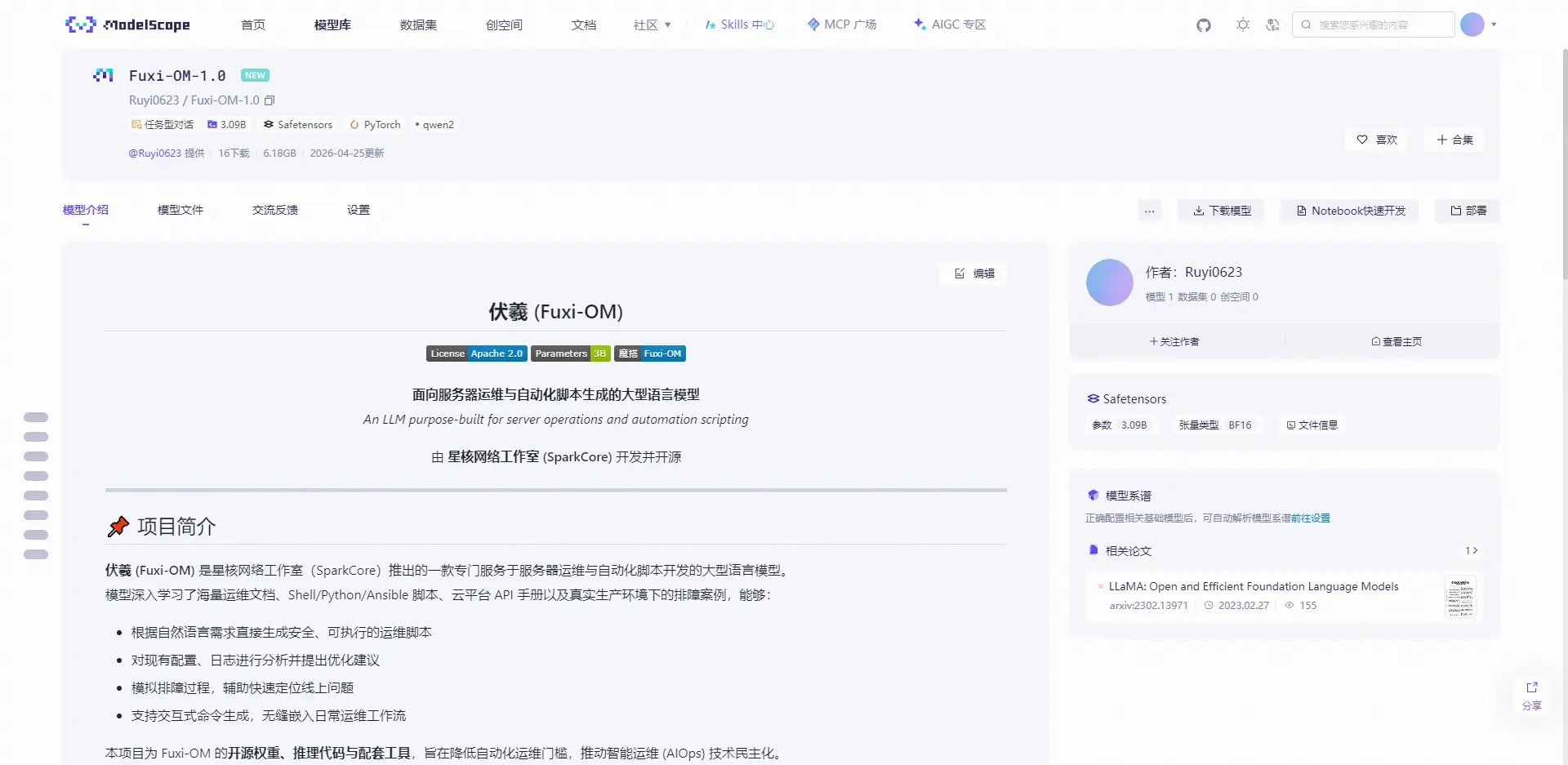The image size is (1568, 765).
Task: Open 数据集 in navigation
Action: [418, 24]
